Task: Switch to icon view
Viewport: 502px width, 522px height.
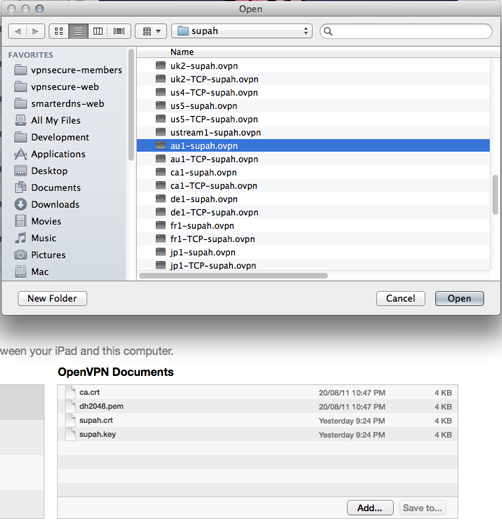Action: point(59,31)
